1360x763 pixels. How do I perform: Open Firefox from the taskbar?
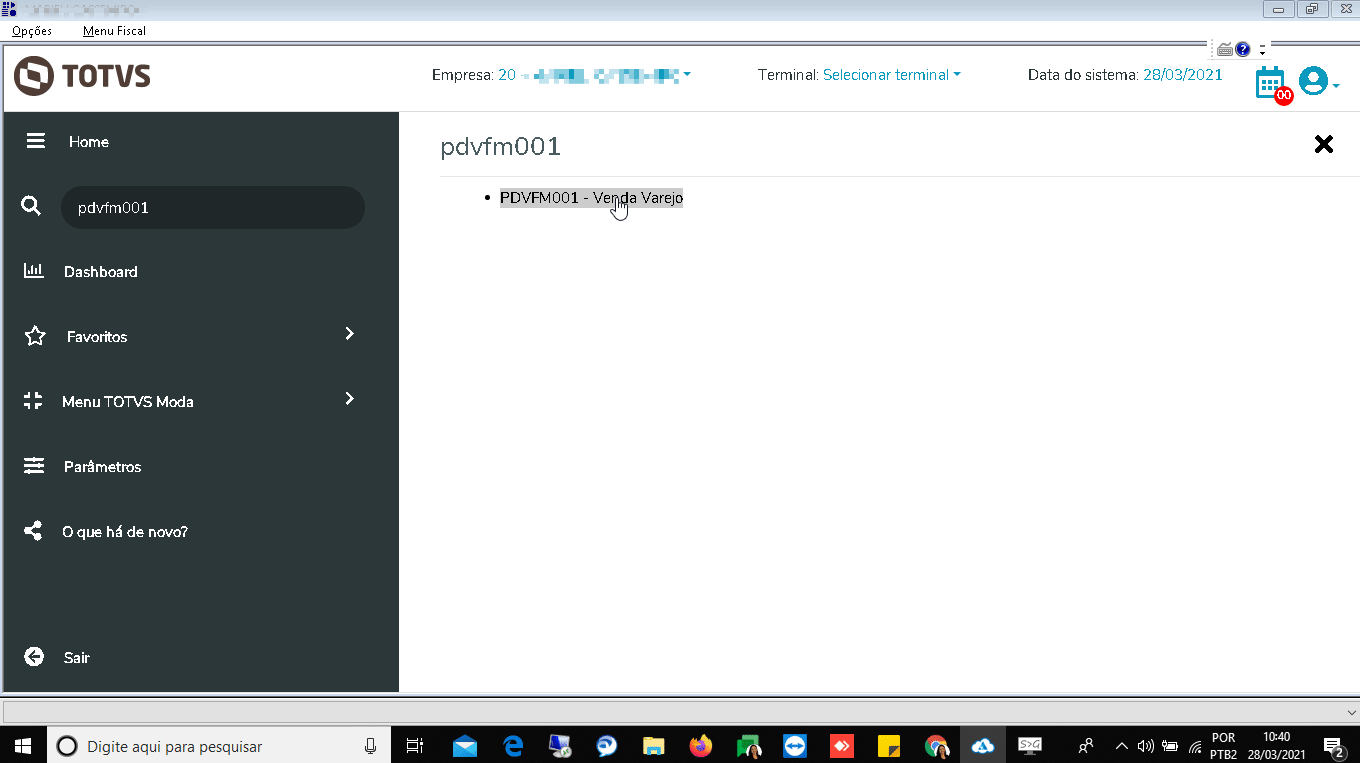[701, 746]
